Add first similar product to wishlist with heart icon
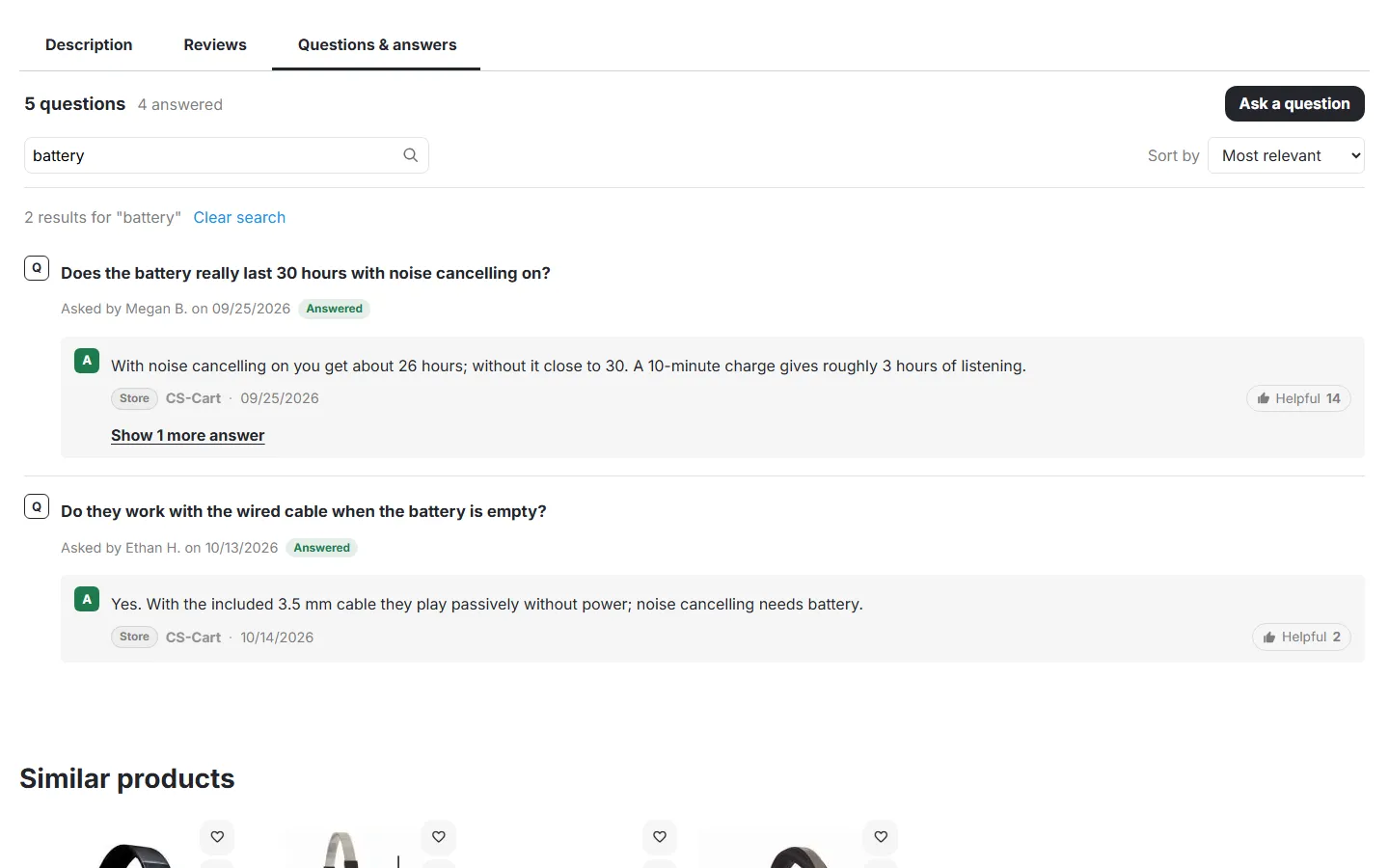 (217, 836)
